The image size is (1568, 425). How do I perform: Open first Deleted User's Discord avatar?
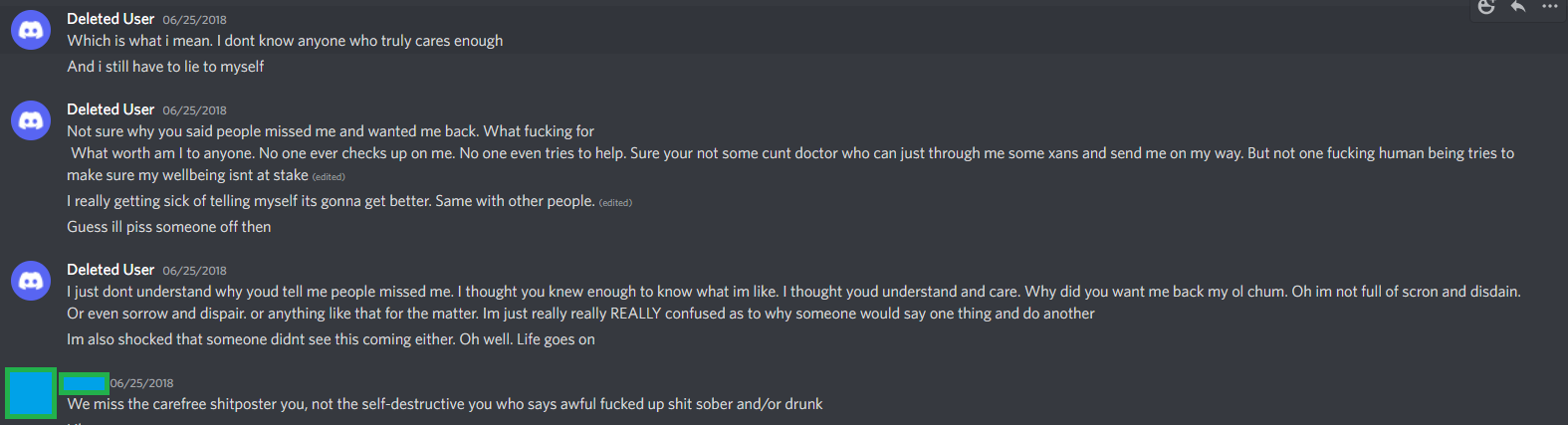[31, 30]
